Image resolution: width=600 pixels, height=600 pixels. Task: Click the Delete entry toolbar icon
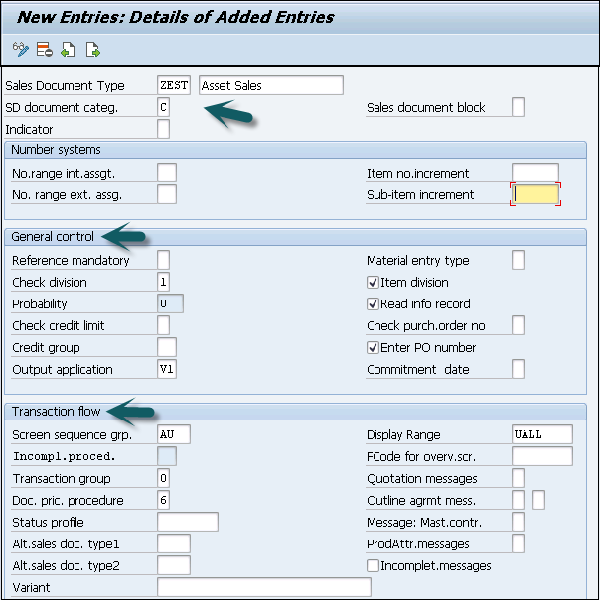point(44,48)
